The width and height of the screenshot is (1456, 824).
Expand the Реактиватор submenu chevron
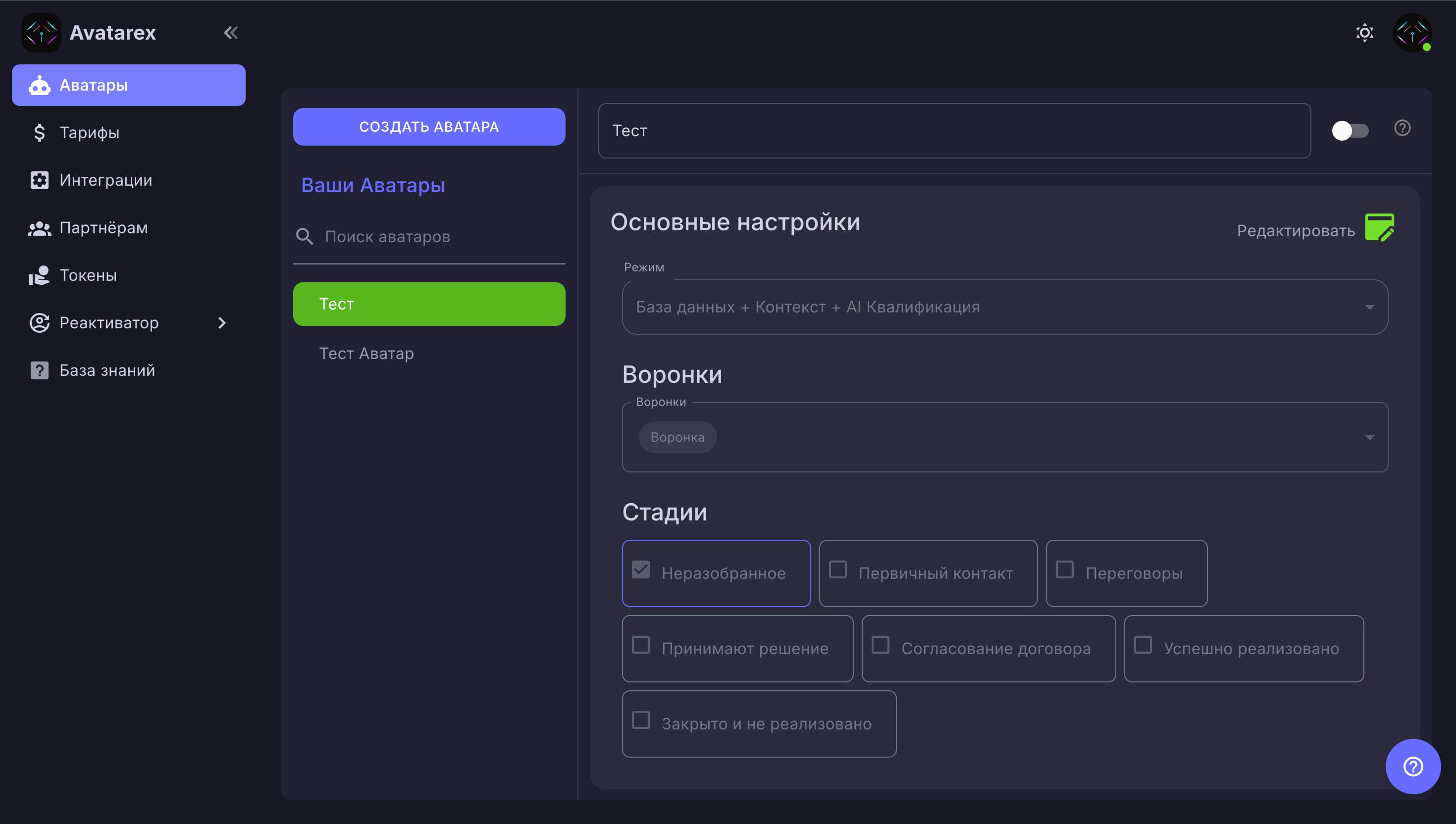click(222, 322)
